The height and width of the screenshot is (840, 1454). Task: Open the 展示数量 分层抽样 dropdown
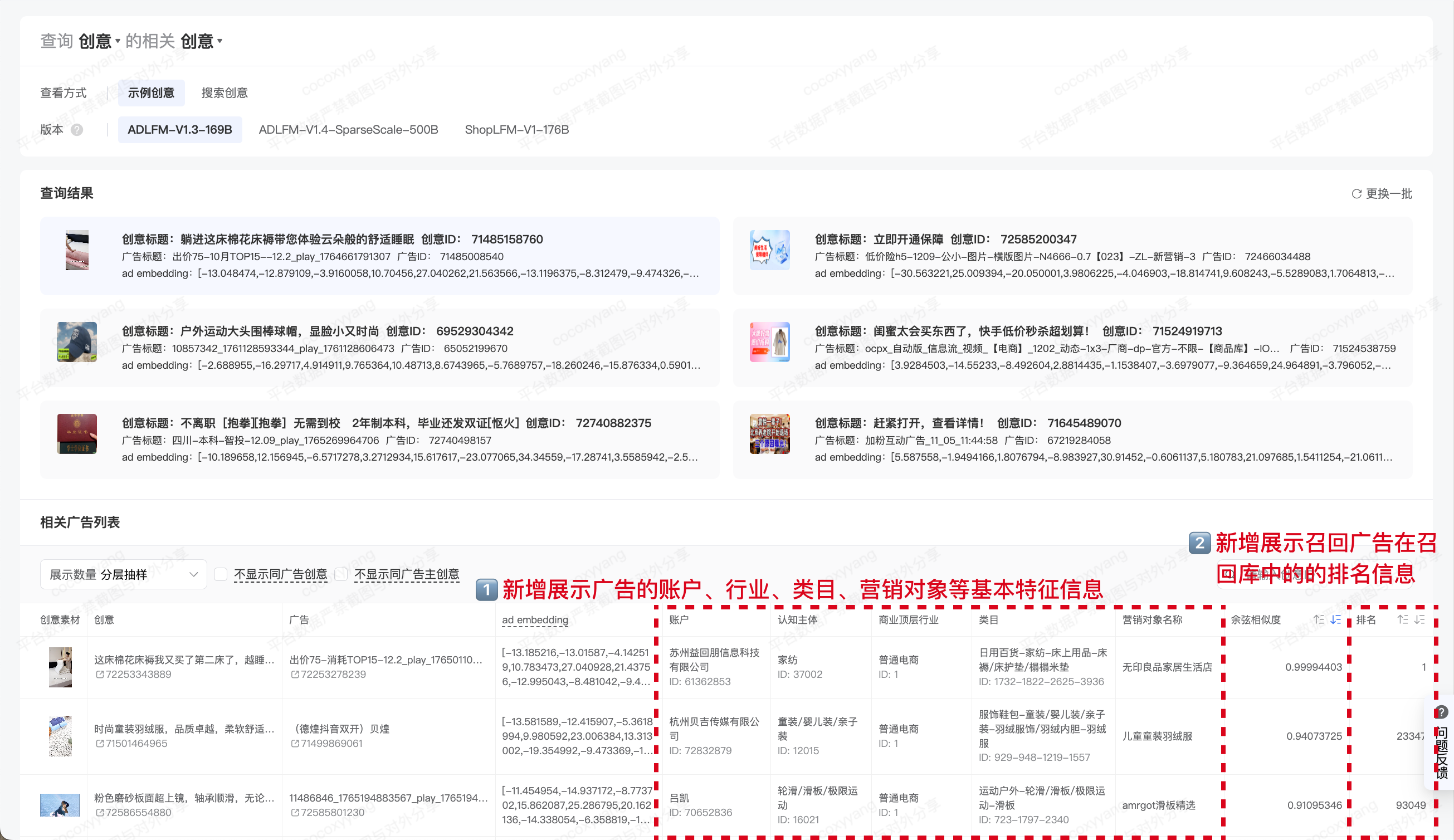click(x=124, y=574)
